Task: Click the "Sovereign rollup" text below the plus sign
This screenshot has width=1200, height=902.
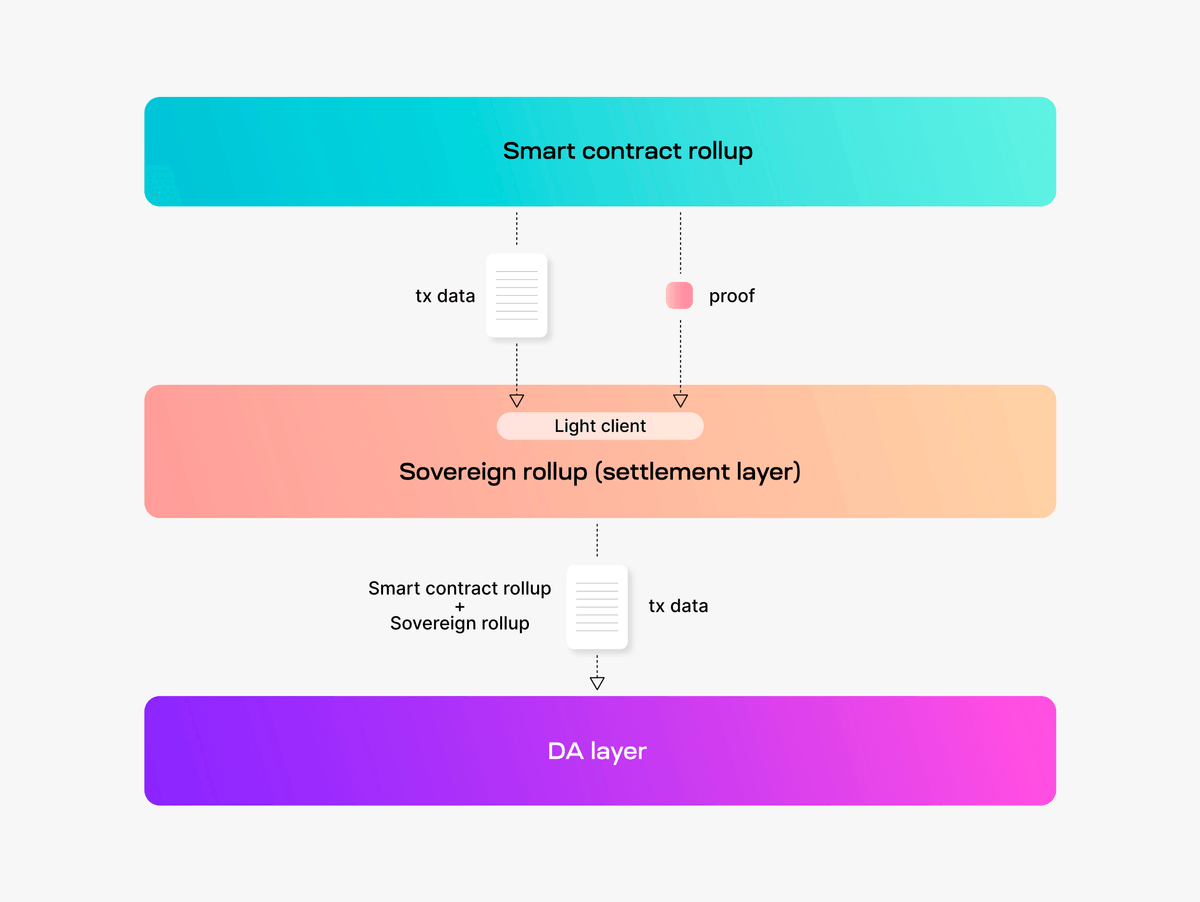Action: coord(459,623)
